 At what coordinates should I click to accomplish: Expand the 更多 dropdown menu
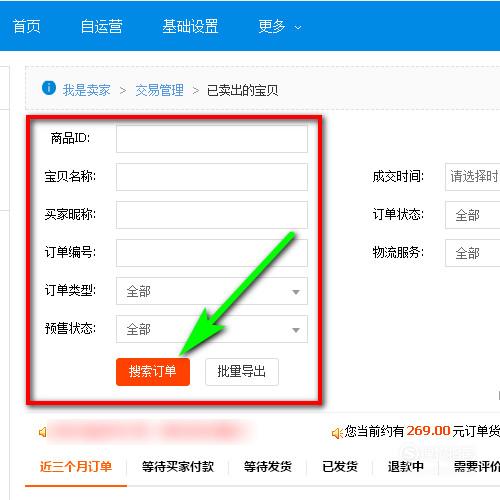point(280,26)
